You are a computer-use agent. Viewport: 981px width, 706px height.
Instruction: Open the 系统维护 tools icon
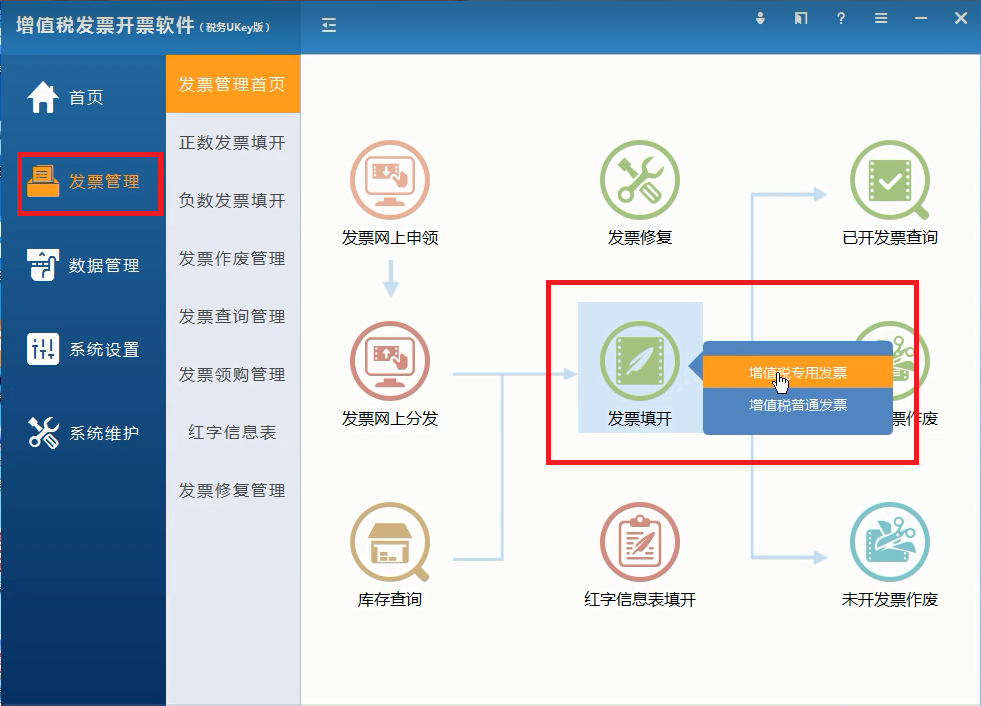coord(43,432)
